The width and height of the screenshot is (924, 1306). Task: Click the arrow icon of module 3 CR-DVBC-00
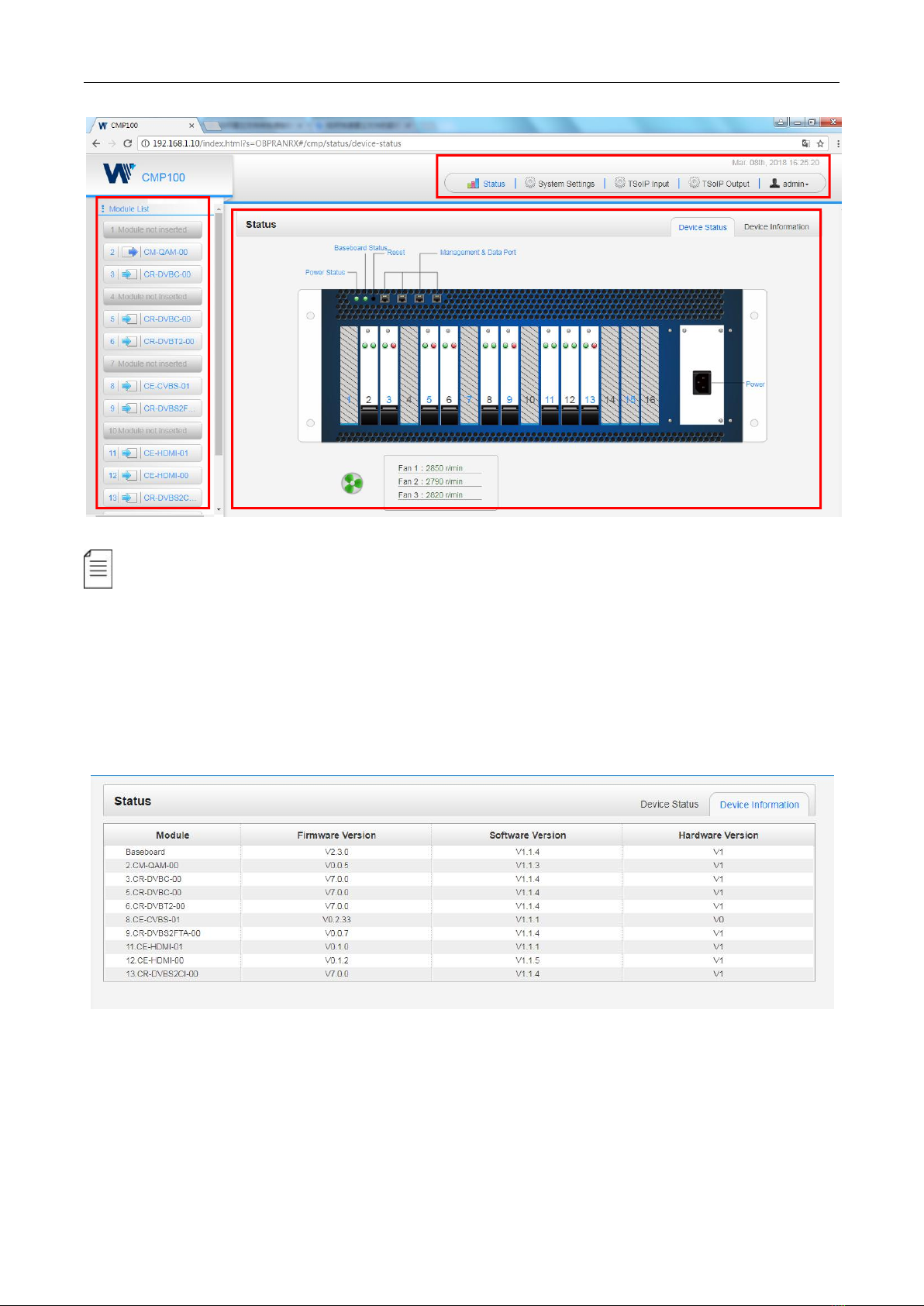pos(129,274)
